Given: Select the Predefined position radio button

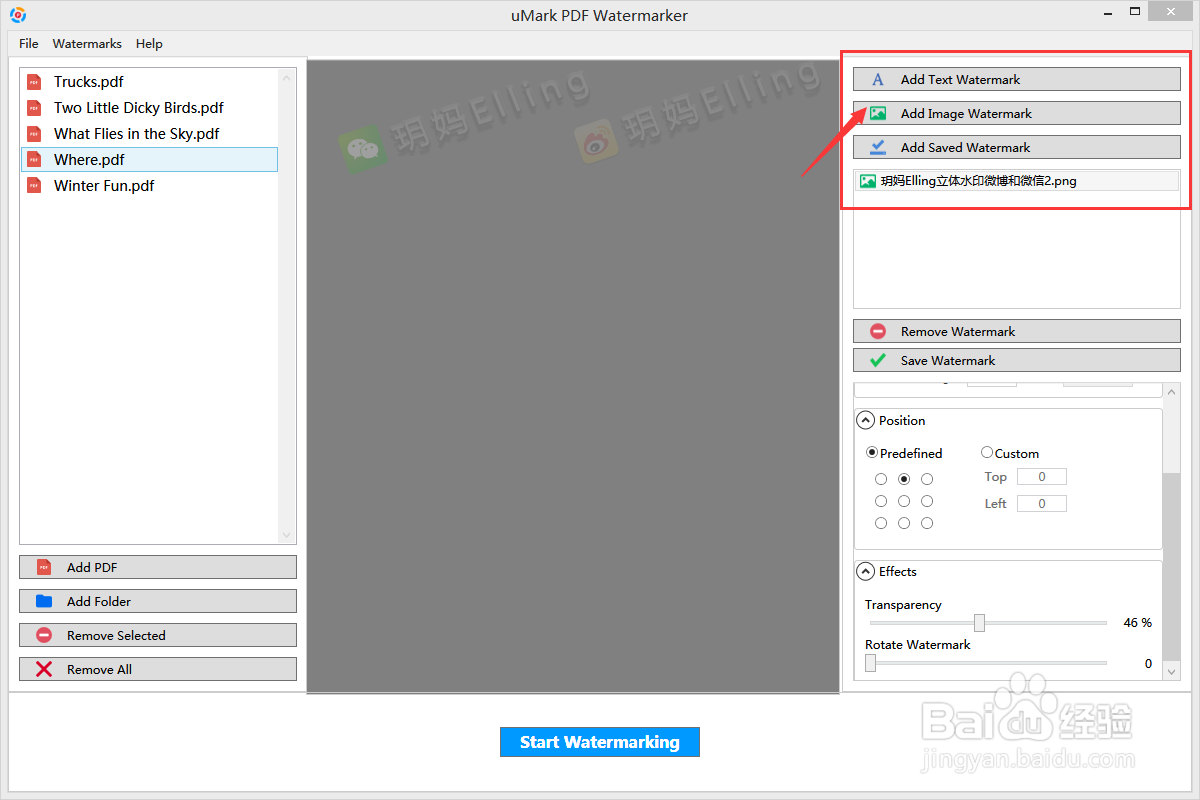Looking at the screenshot, I should pyautogui.click(x=872, y=453).
